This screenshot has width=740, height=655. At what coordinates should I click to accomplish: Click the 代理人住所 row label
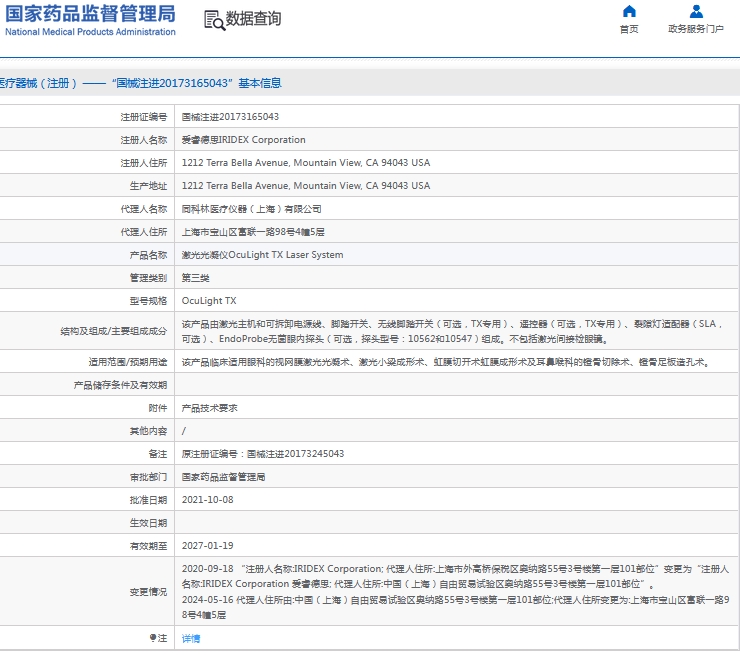[144, 232]
